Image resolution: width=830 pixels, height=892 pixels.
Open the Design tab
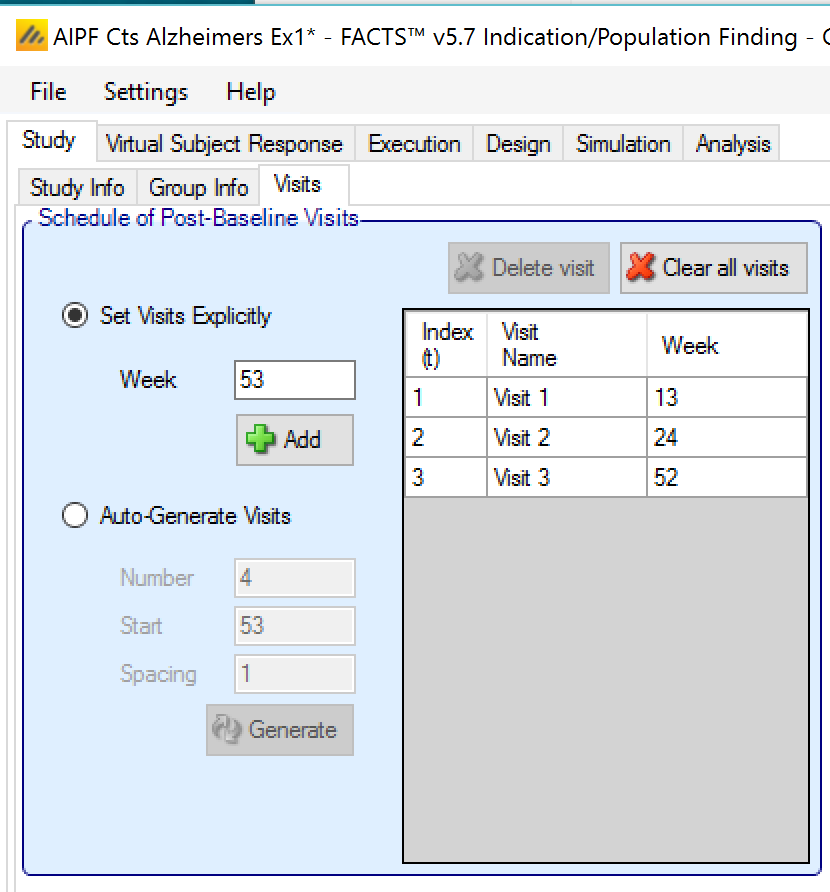[x=518, y=144]
